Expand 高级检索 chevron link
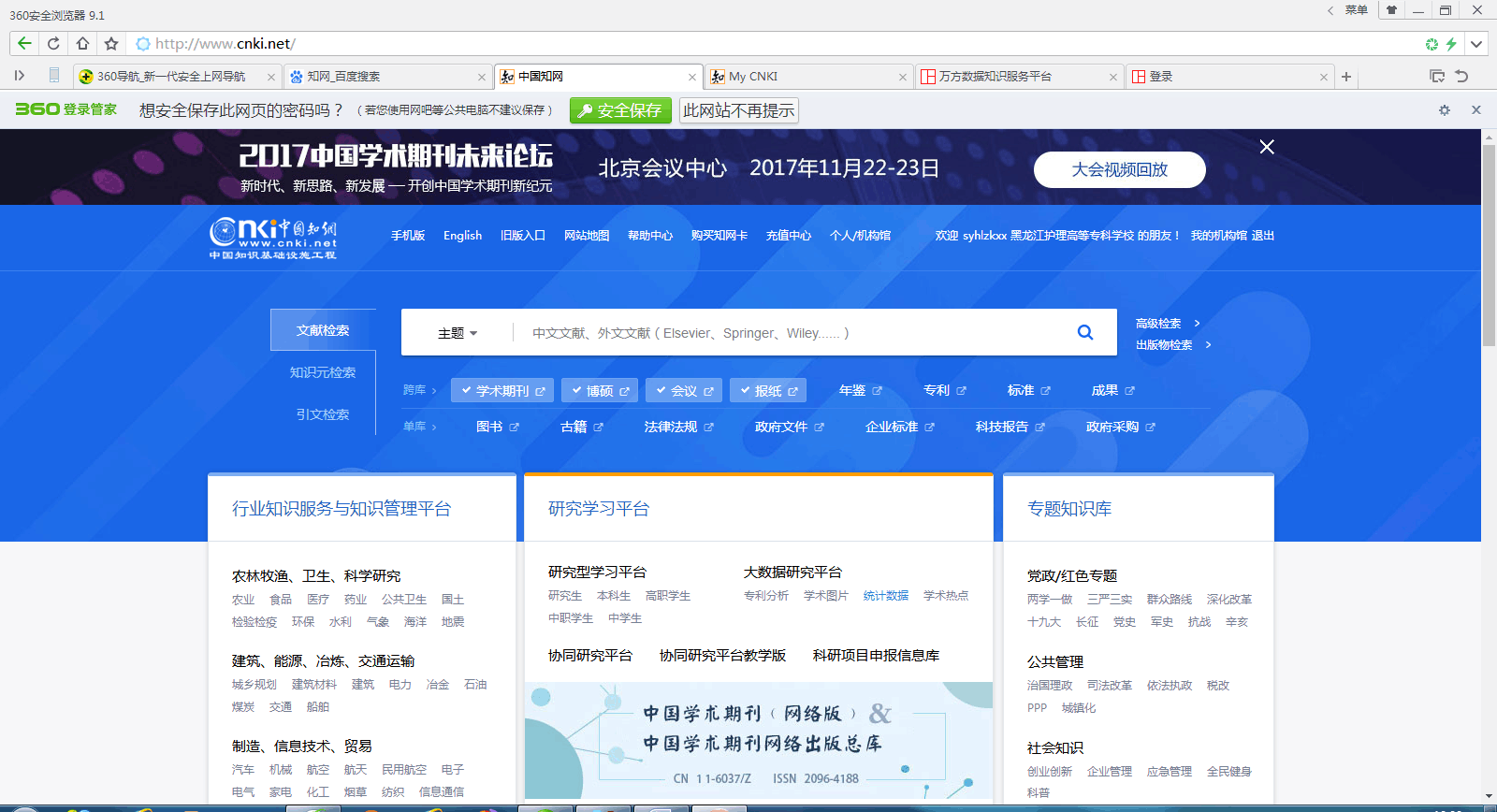The height and width of the screenshot is (812, 1497). click(1168, 324)
